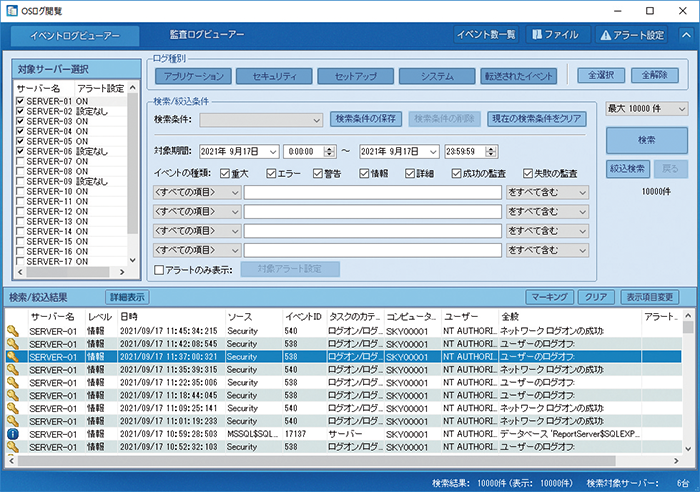The height and width of the screenshot is (492, 700).
Task: Click the key icon of the highlighted 11:37:00 row
Action: pos(13,357)
